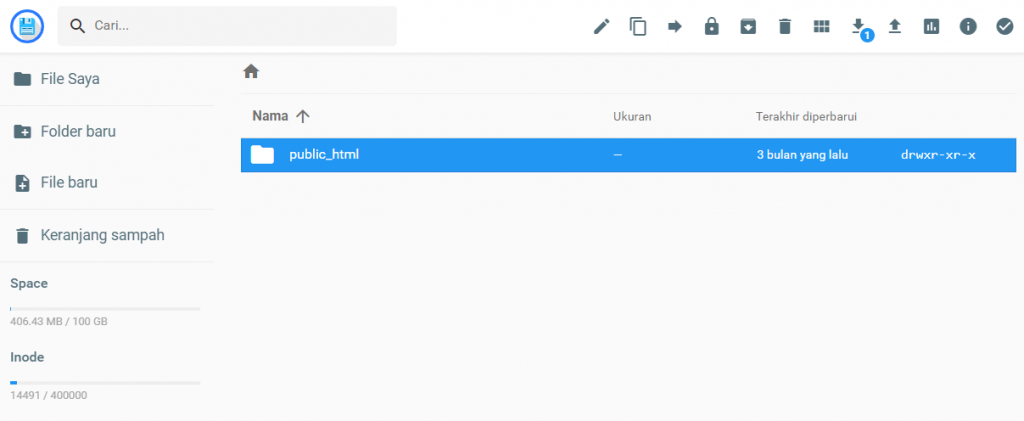
Task: Sort by the Nama column header
Action: click(281, 116)
